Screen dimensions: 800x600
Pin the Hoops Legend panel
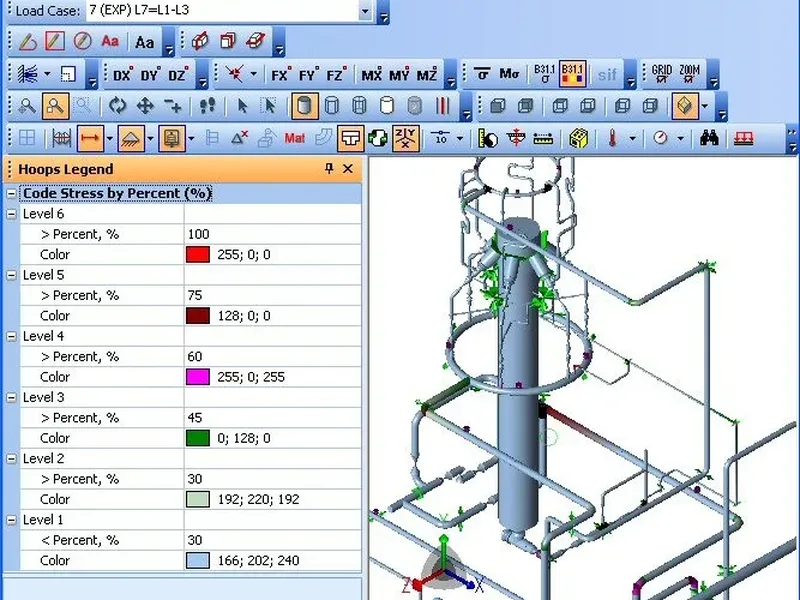pyautogui.click(x=329, y=169)
